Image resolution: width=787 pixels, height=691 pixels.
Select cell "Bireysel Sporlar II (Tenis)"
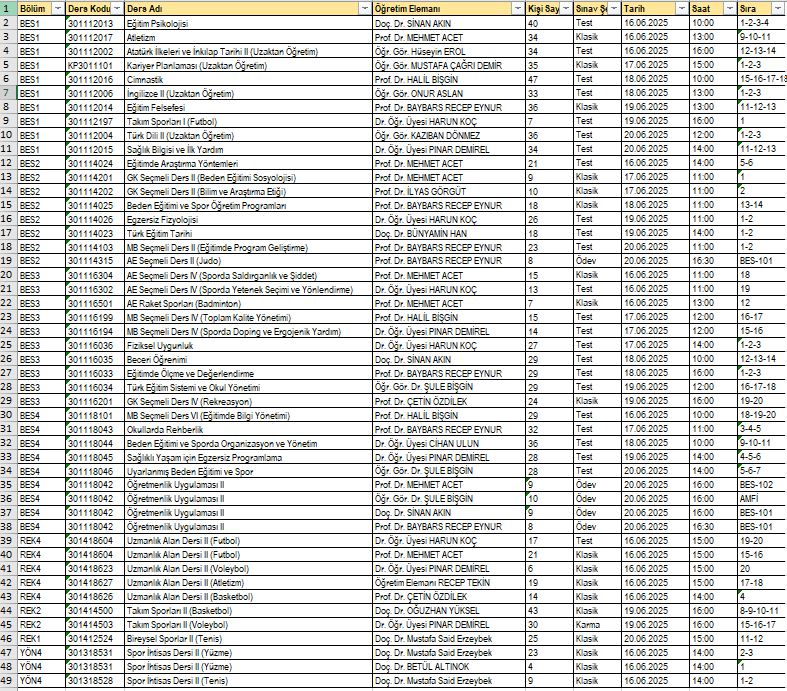tap(248, 639)
